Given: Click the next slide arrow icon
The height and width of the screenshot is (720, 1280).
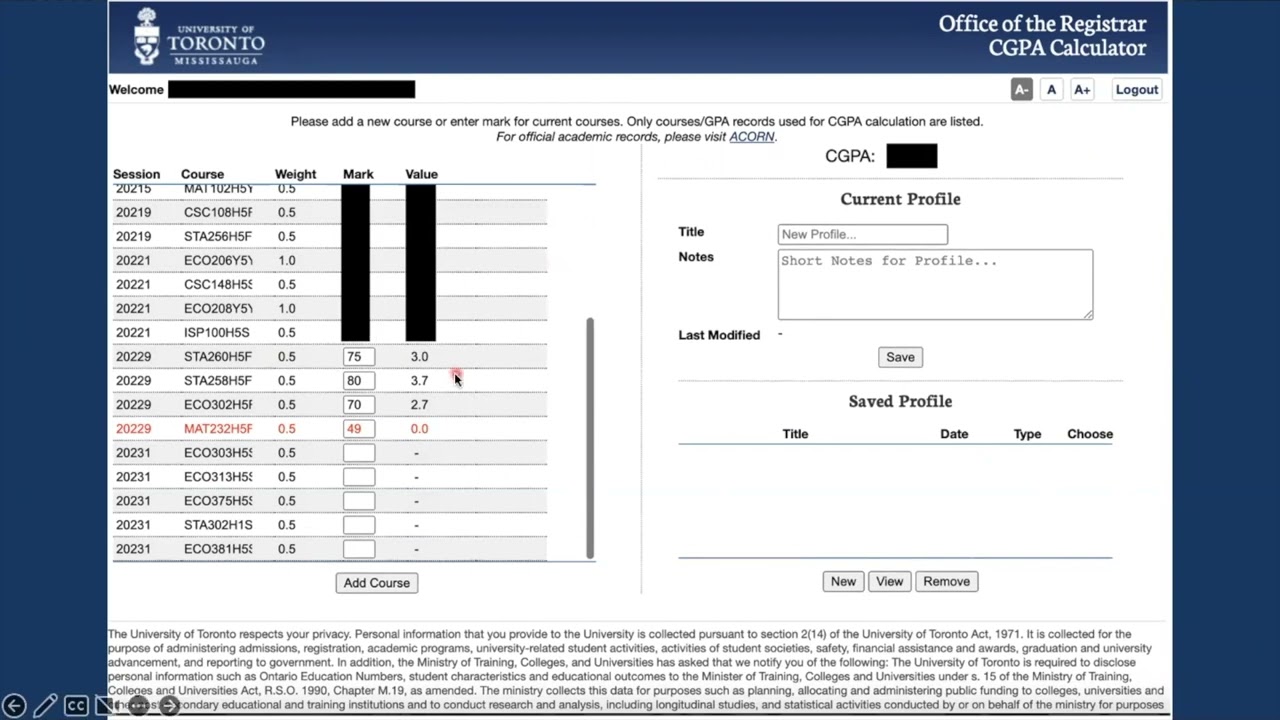Looking at the screenshot, I should [170, 706].
